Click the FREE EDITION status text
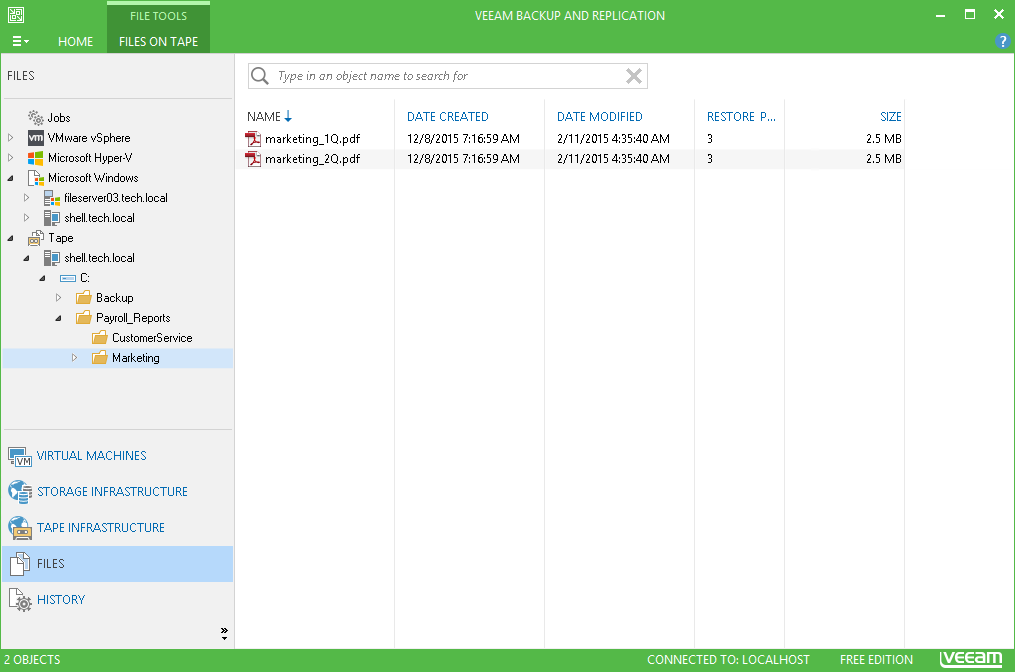The height and width of the screenshot is (672, 1015). (x=876, y=660)
